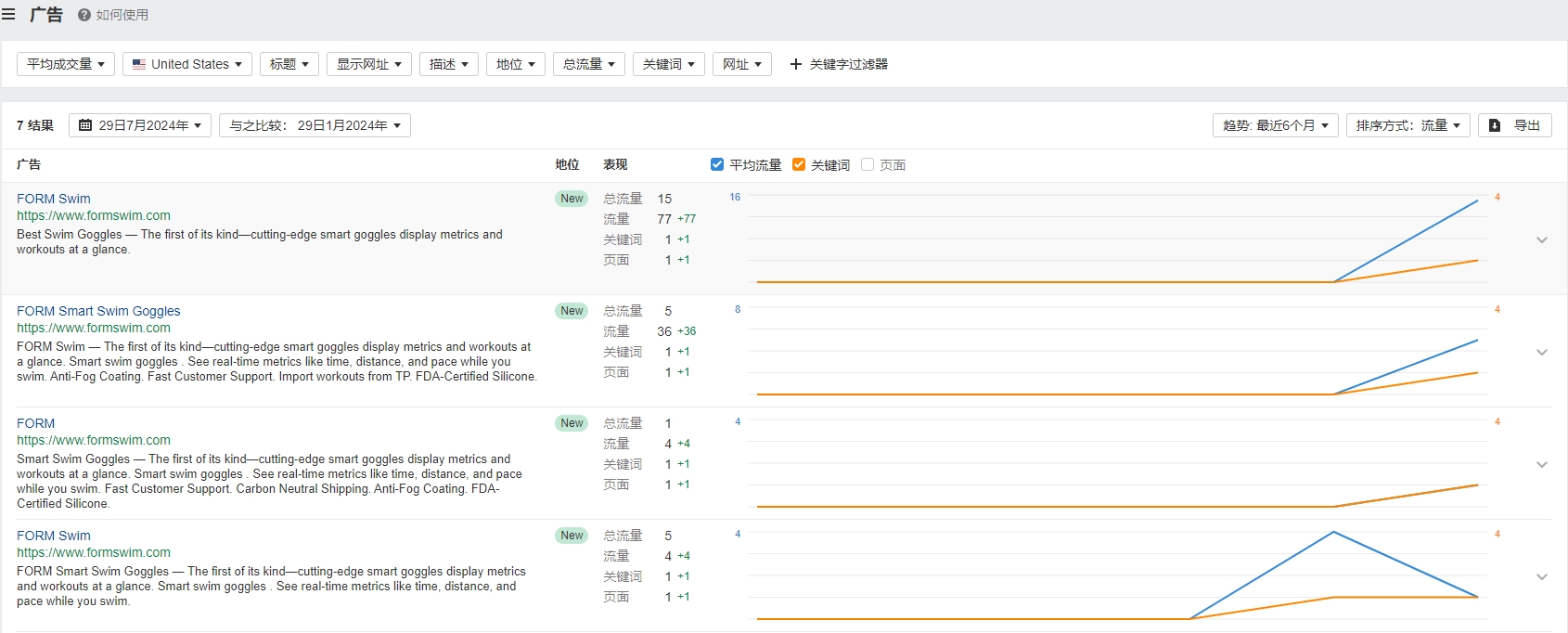Viewport: 1568px width, 633px height.
Task: Open the 显示网址 filter dropdown
Action: click(x=369, y=64)
